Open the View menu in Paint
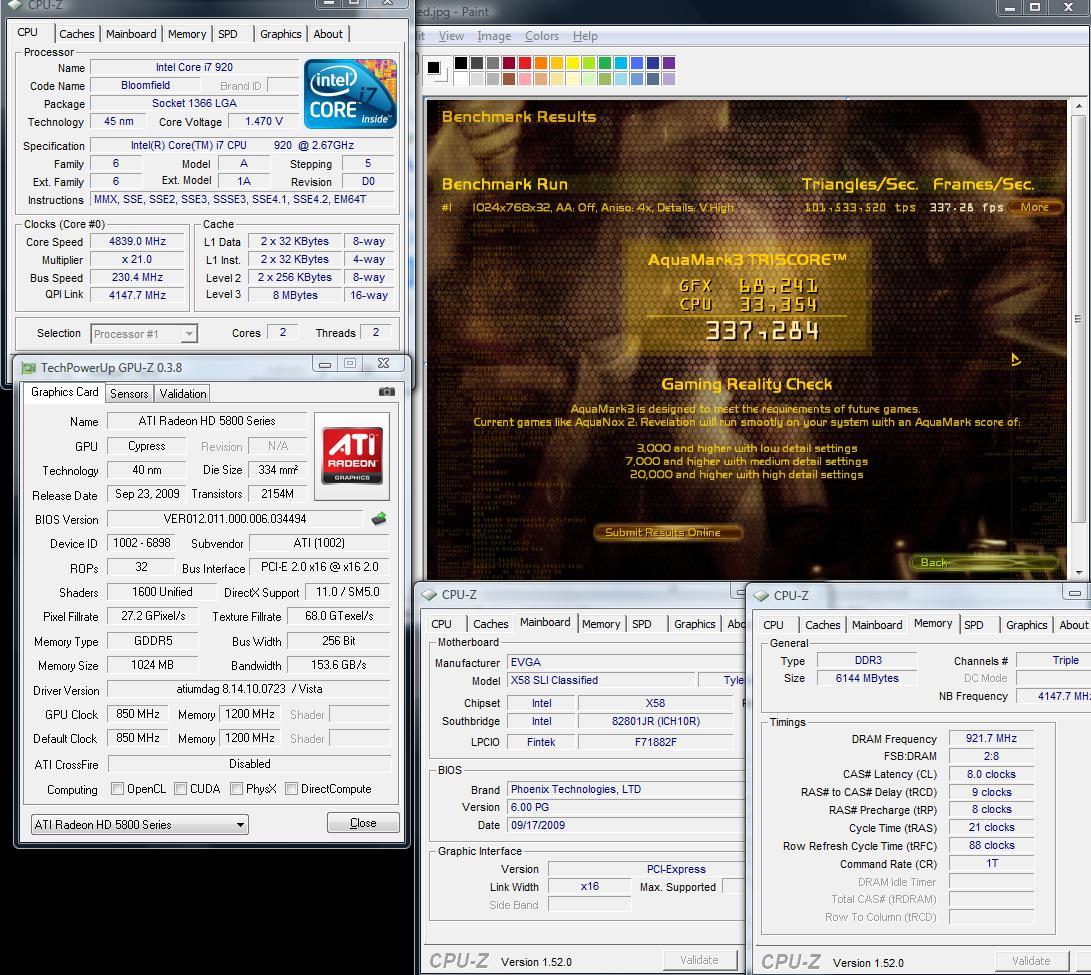Screen dimensions: 1091x975 point(451,36)
